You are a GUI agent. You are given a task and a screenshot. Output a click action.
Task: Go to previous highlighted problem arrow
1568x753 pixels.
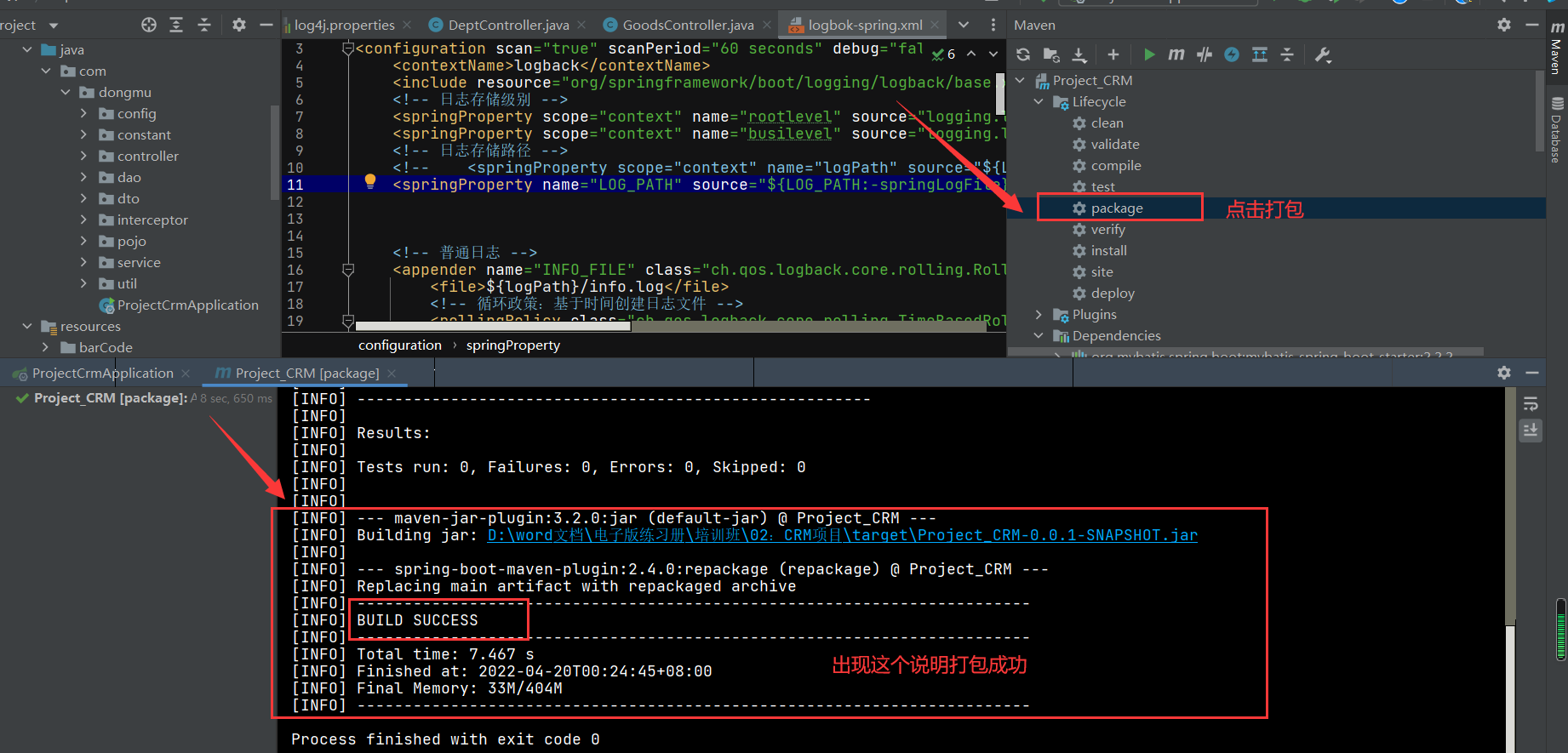point(971,54)
